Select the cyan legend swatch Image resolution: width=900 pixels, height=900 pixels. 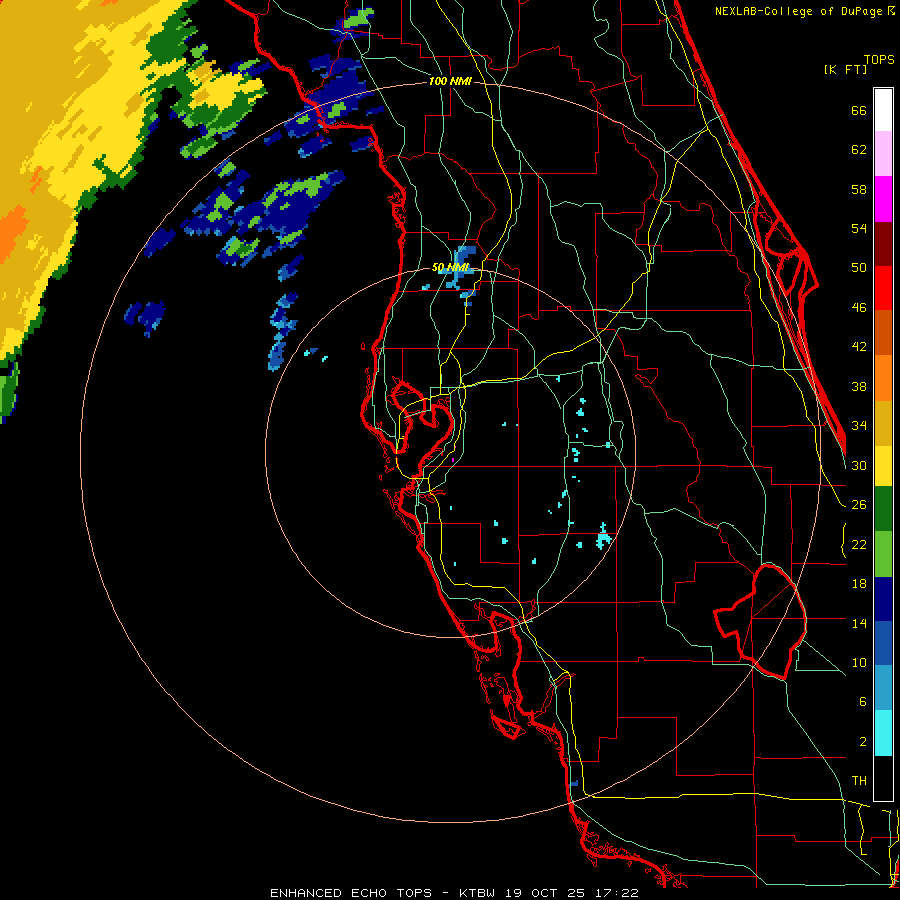[883, 734]
